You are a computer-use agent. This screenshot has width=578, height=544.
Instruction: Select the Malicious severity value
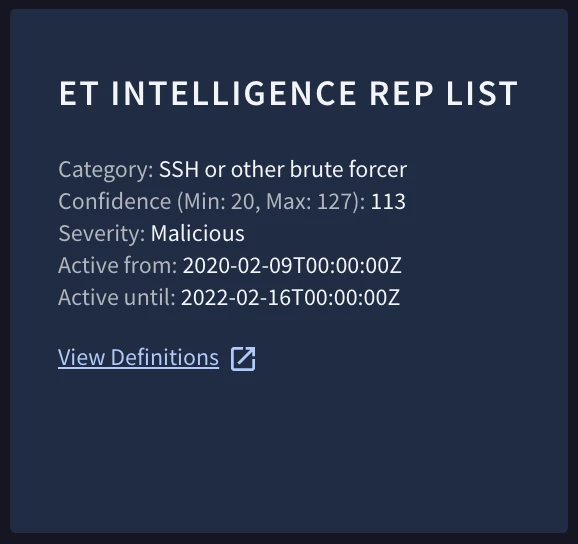[198, 234]
